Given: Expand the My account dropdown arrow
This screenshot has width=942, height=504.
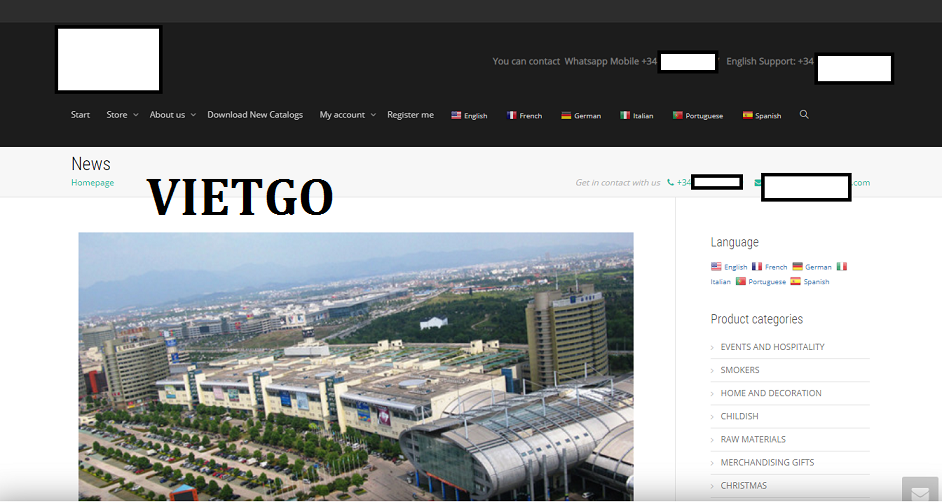Looking at the screenshot, I should [373, 115].
